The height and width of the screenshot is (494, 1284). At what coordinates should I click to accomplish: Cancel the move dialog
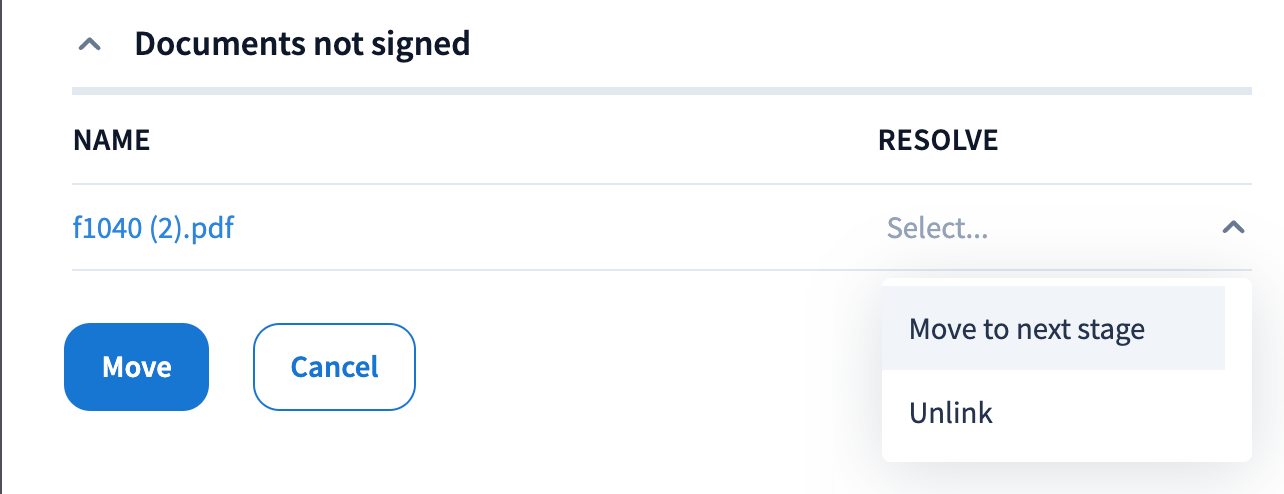[334, 367]
